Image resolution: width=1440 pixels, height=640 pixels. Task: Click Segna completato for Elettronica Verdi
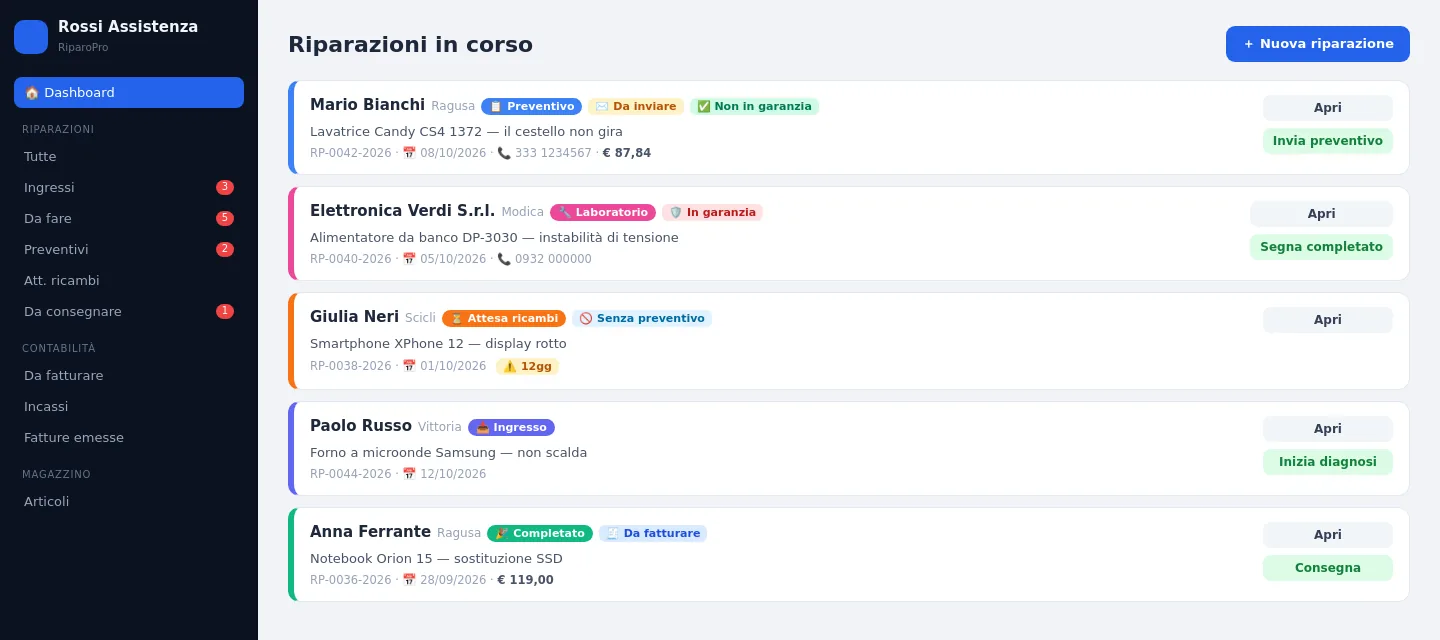pos(1321,247)
